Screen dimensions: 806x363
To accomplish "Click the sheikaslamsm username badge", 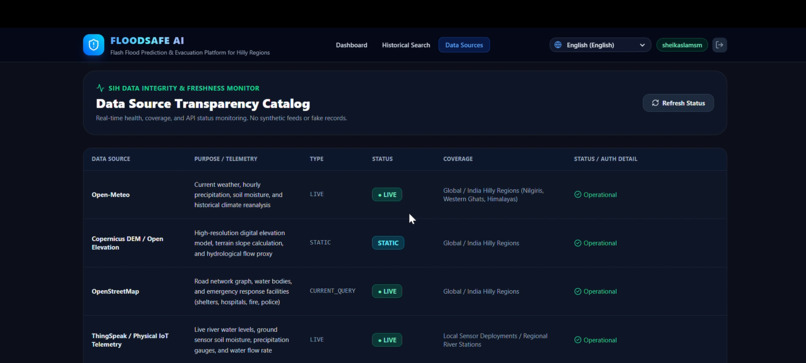I will 682,45.
